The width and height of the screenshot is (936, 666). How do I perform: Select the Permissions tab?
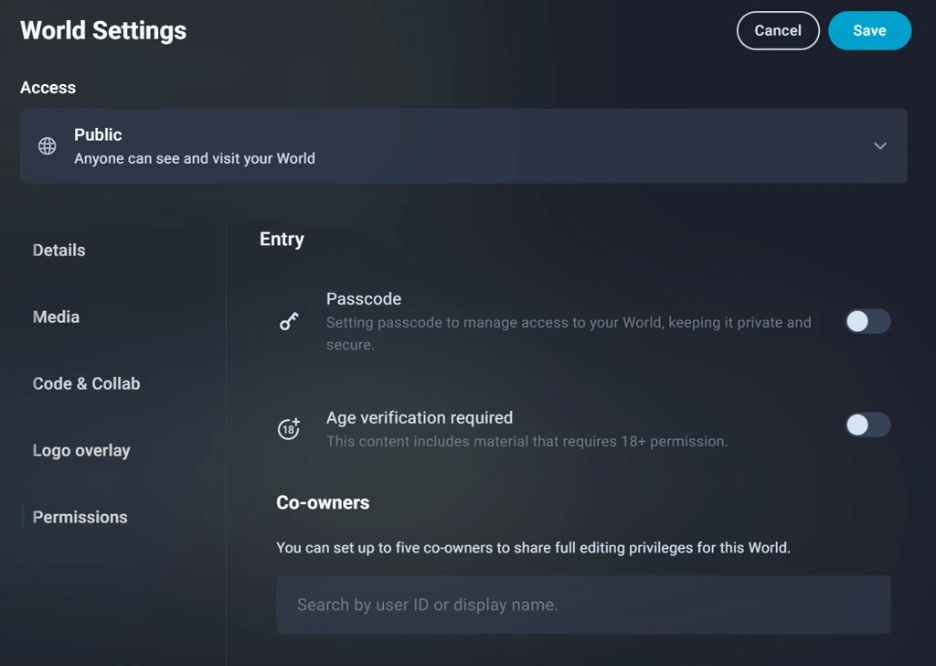pyautogui.click(x=79, y=517)
